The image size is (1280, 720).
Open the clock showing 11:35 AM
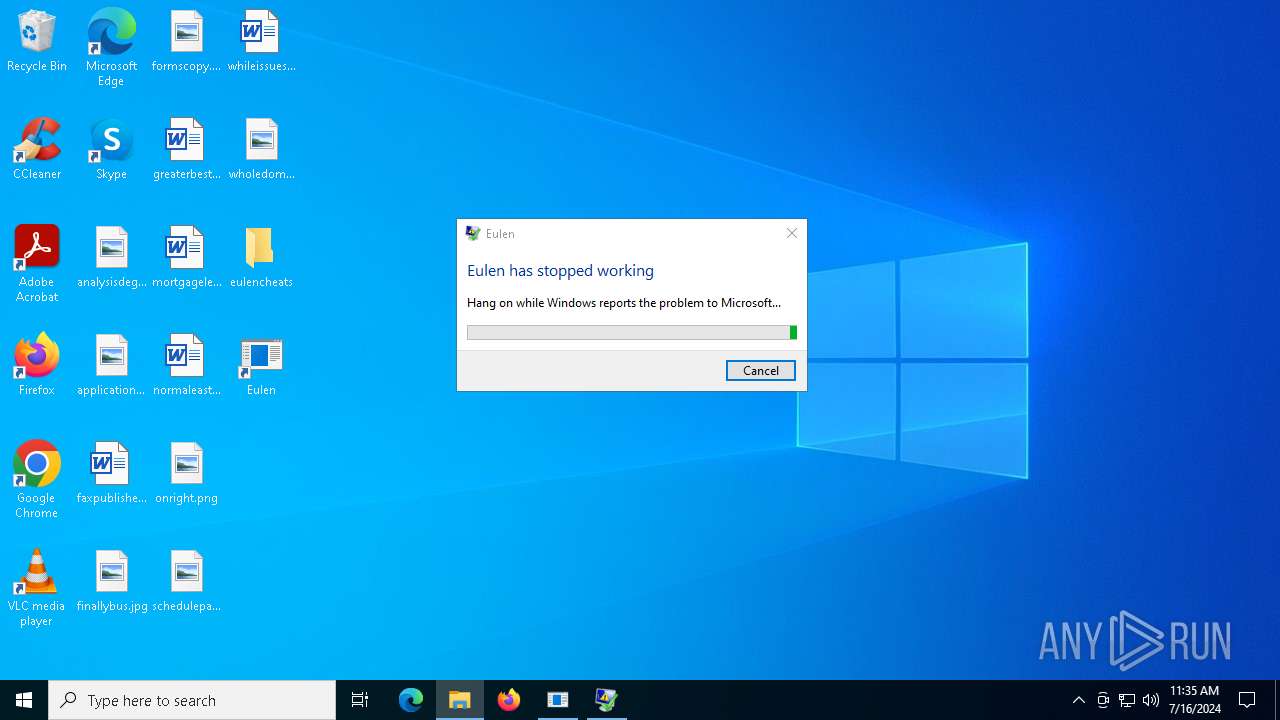[x=1195, y=700]
